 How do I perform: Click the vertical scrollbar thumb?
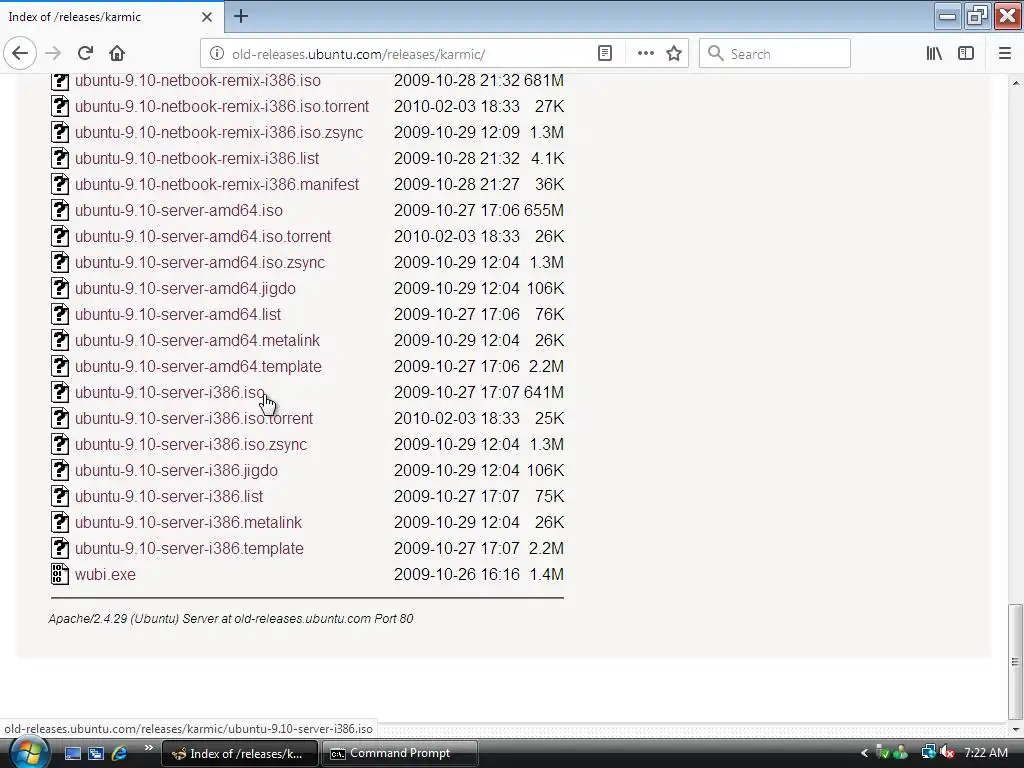[x=1015, y=662]
